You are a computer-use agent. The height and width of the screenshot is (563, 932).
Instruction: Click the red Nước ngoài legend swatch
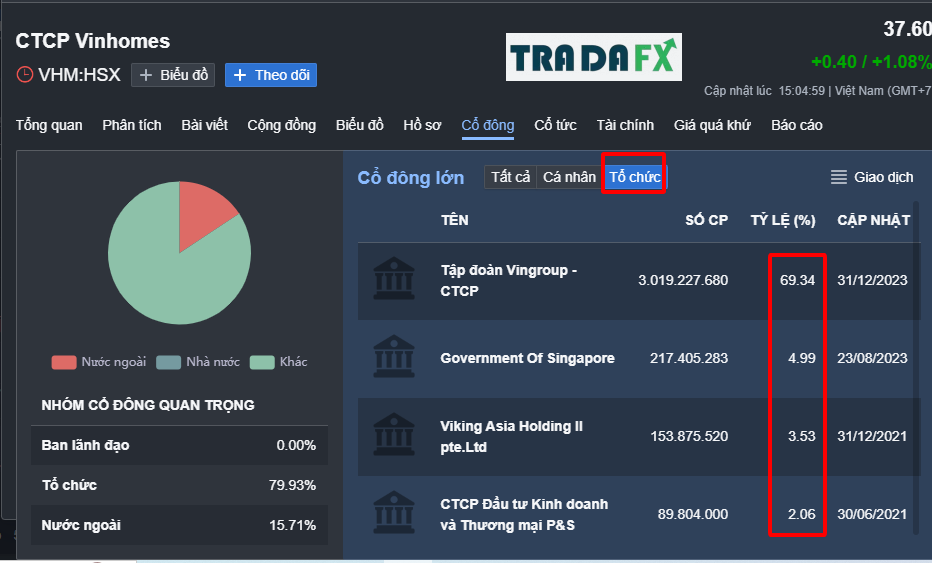[x=64, y=362]
